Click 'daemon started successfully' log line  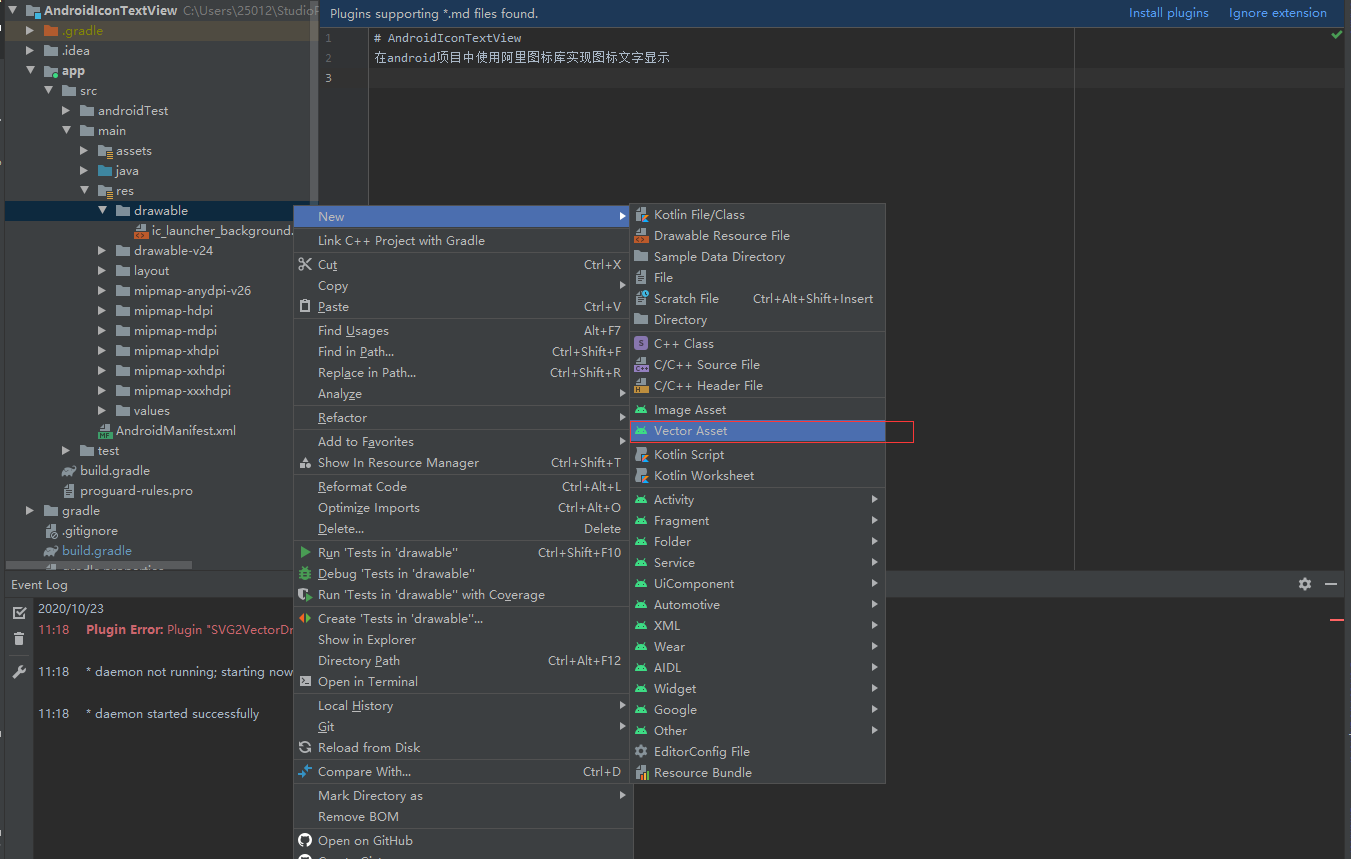(172, 714)
